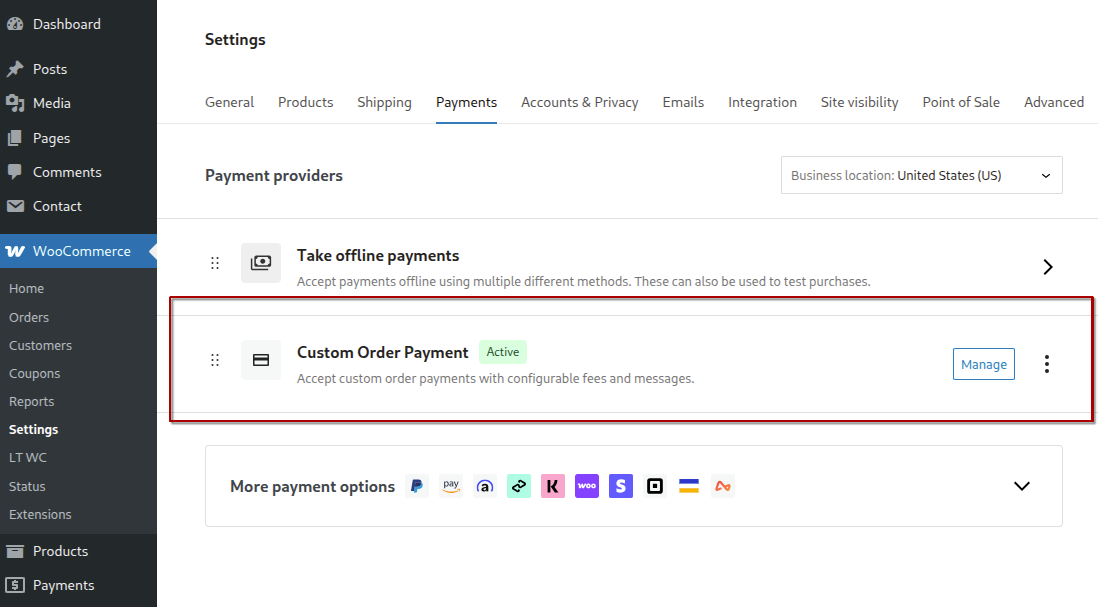Open Take offline payments settings
1098x607 pixels.
(x=1048, y=267)
